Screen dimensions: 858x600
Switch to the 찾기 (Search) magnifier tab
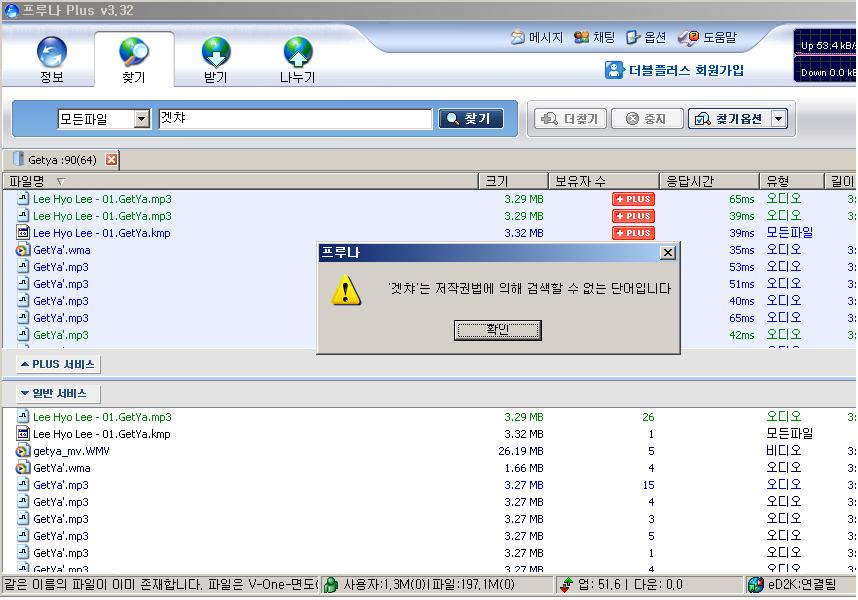click(x=134, y=60)
